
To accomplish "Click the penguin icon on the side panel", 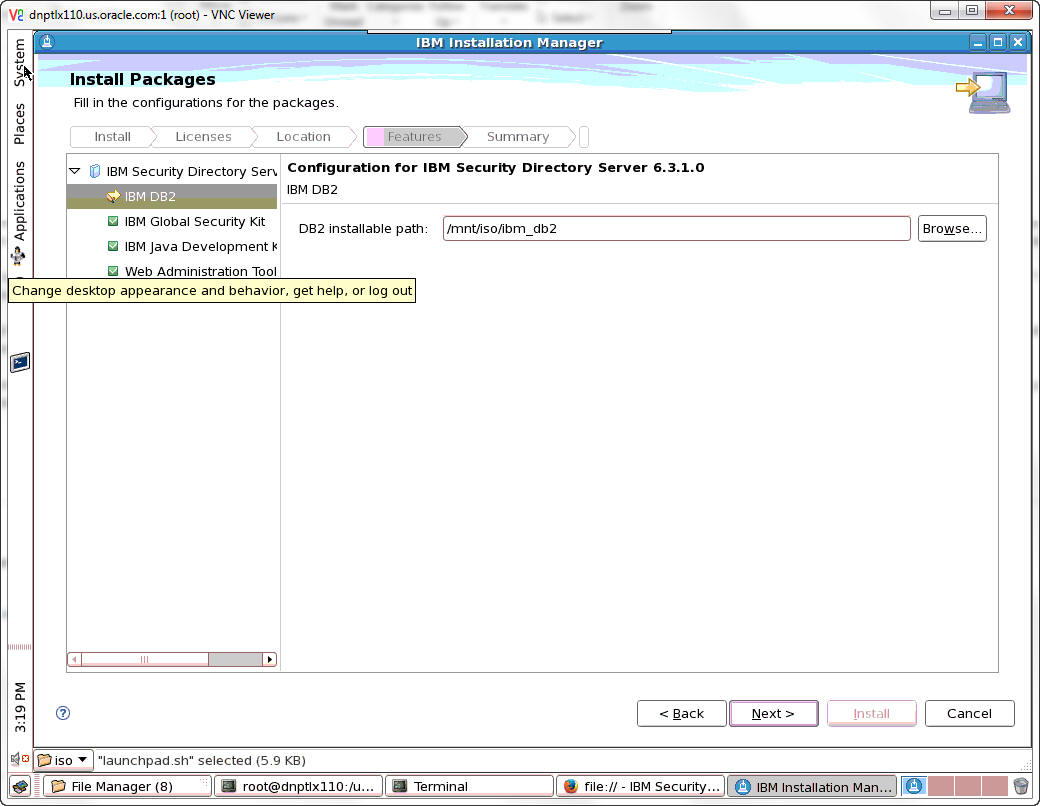I will pos(18,255).
